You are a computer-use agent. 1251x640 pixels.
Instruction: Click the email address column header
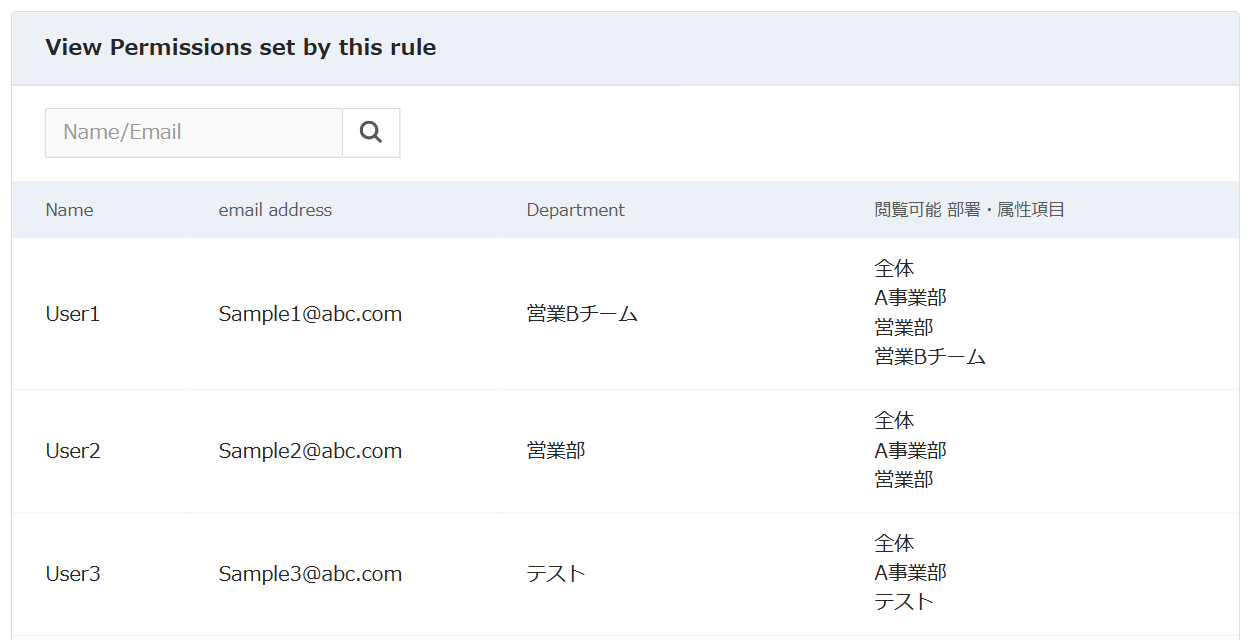click(x=275, y=209)
